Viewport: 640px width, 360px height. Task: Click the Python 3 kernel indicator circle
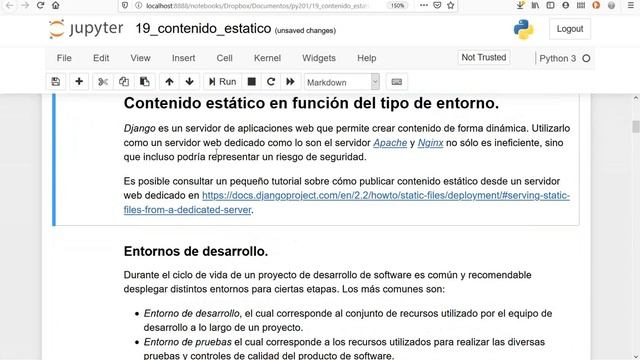click(x=586, y=58)
